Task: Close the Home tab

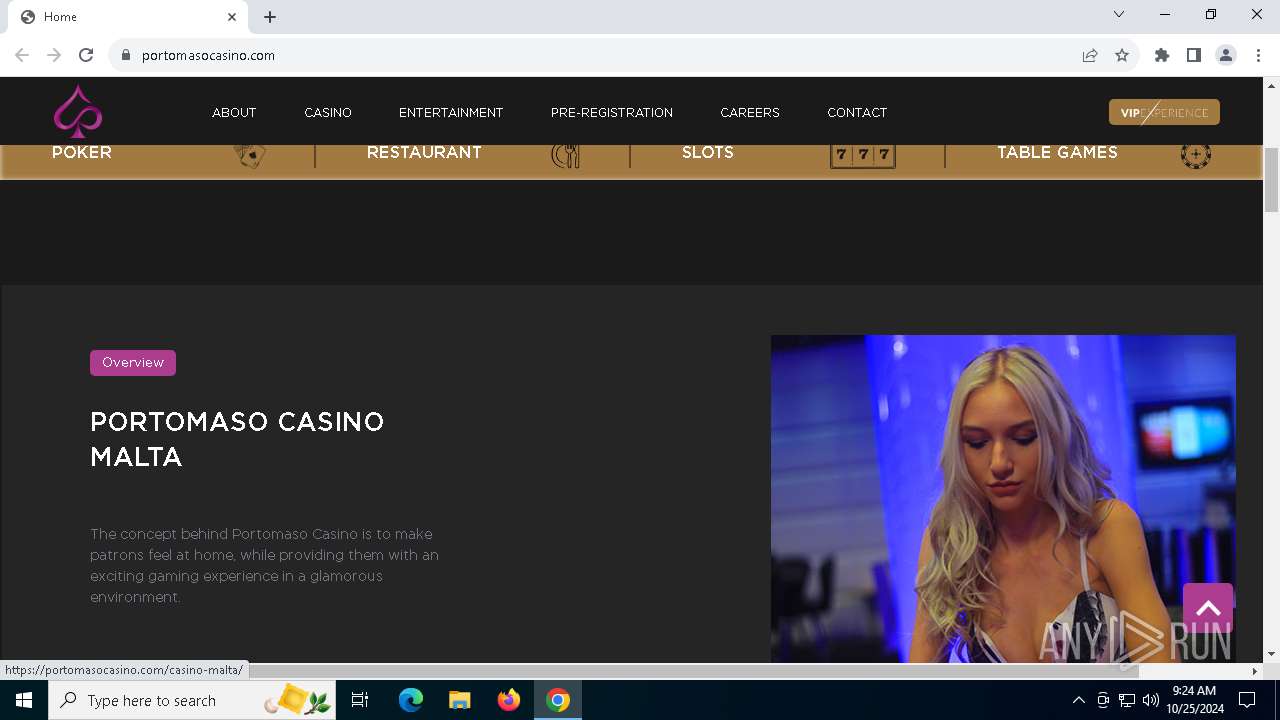Action: (x=232, y=17)
